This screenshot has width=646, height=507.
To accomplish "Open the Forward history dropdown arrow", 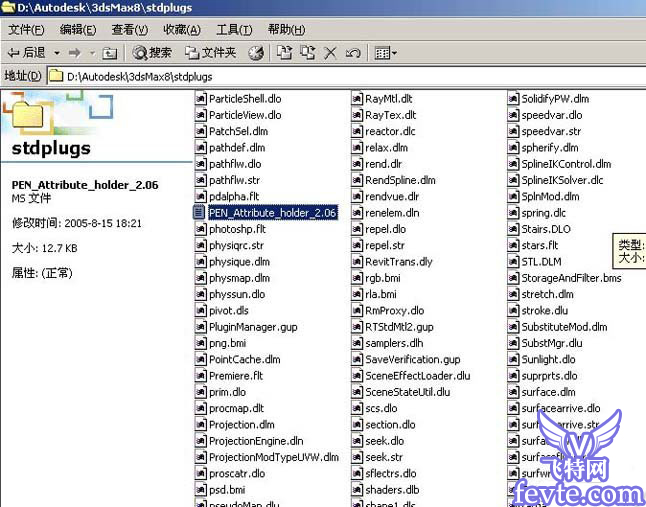I will coord(92,53).
